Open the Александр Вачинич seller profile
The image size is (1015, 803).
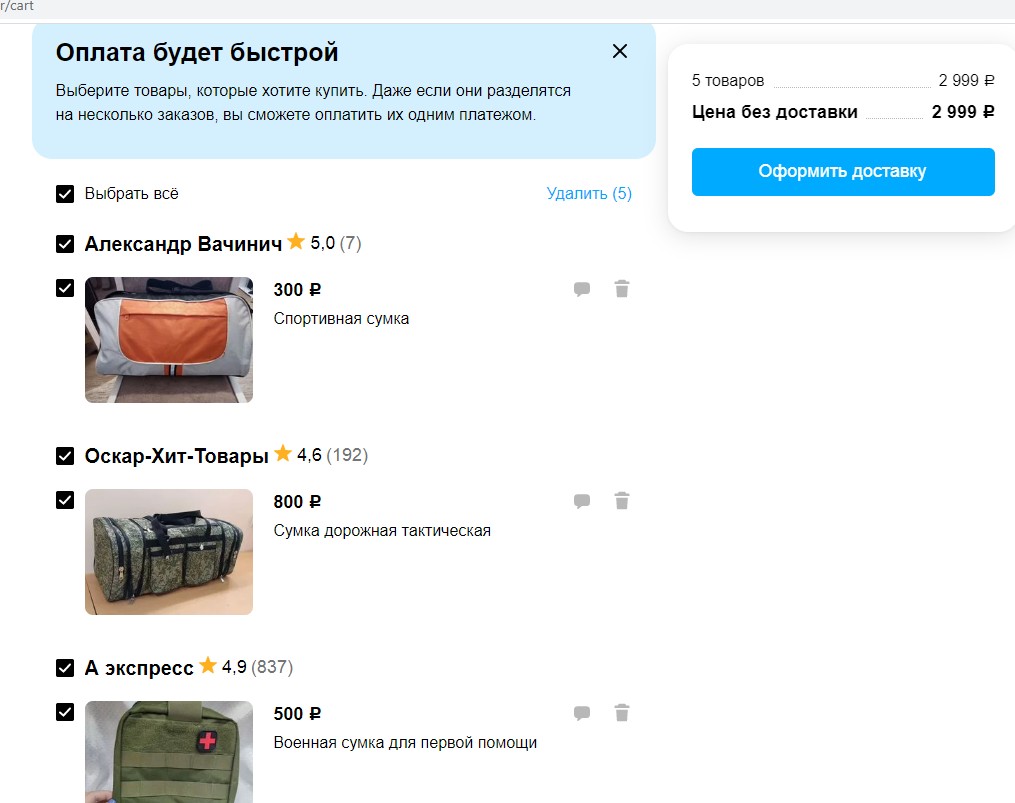pyautogui.click(x=183, y=244)
